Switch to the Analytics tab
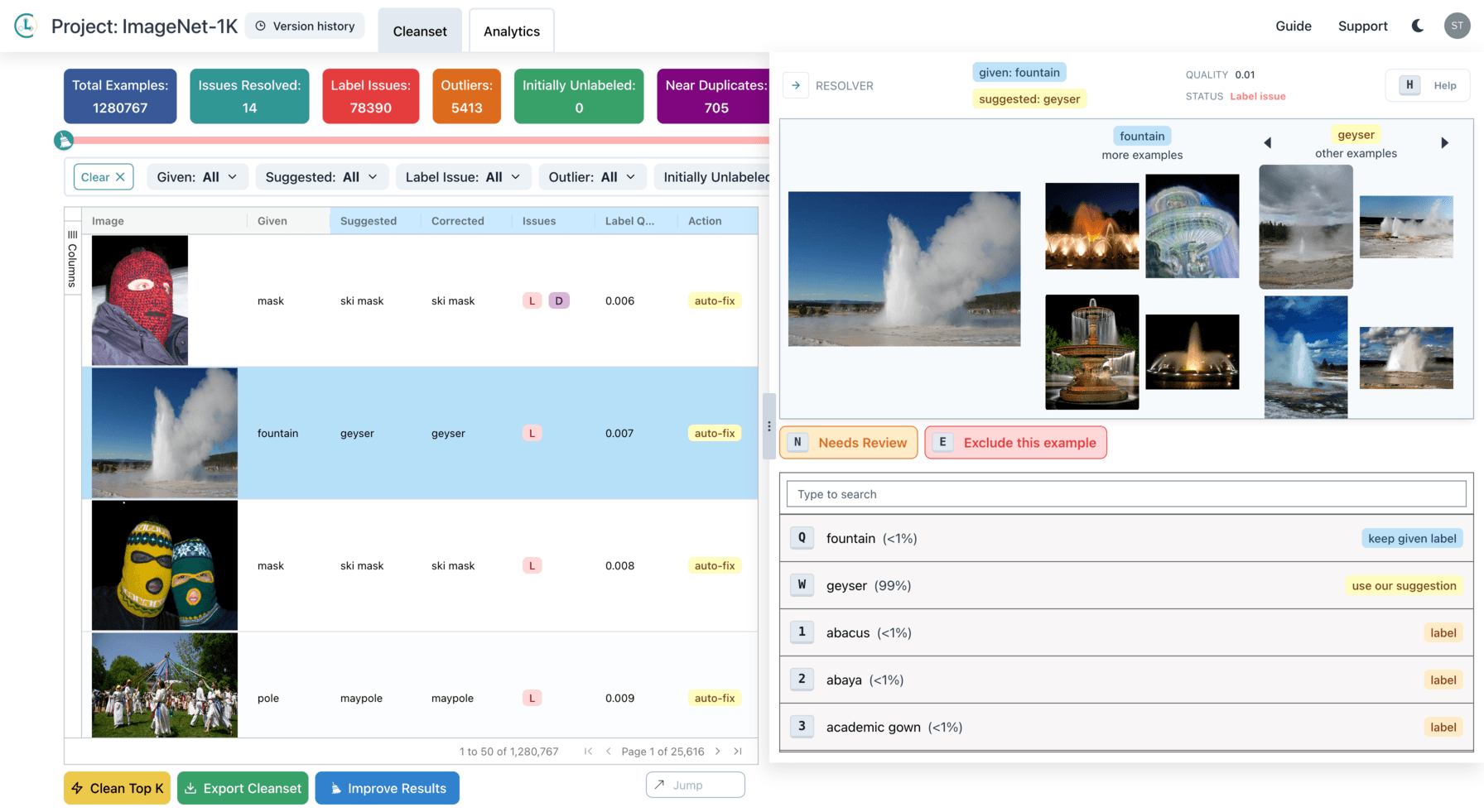This screenshot has width=1484, height=812. click(511, 30)
